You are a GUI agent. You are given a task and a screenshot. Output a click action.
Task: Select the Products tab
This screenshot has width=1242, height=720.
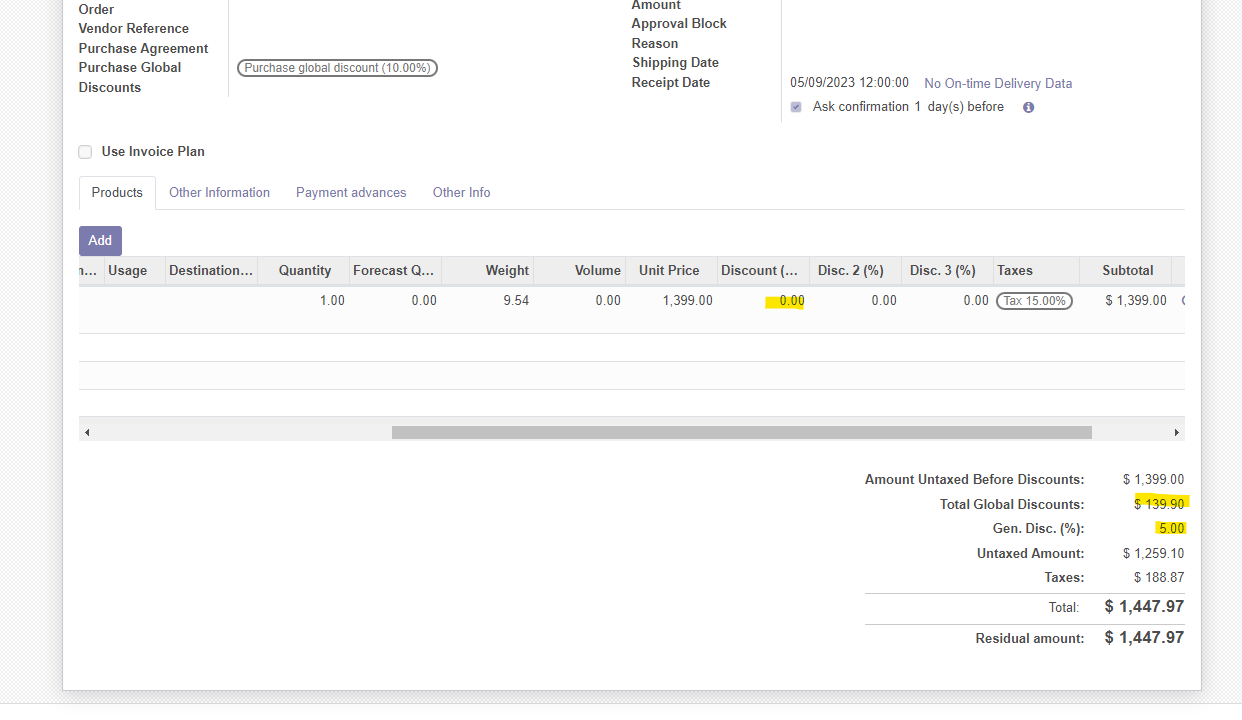pyautogui.click(x=117, y=192)
